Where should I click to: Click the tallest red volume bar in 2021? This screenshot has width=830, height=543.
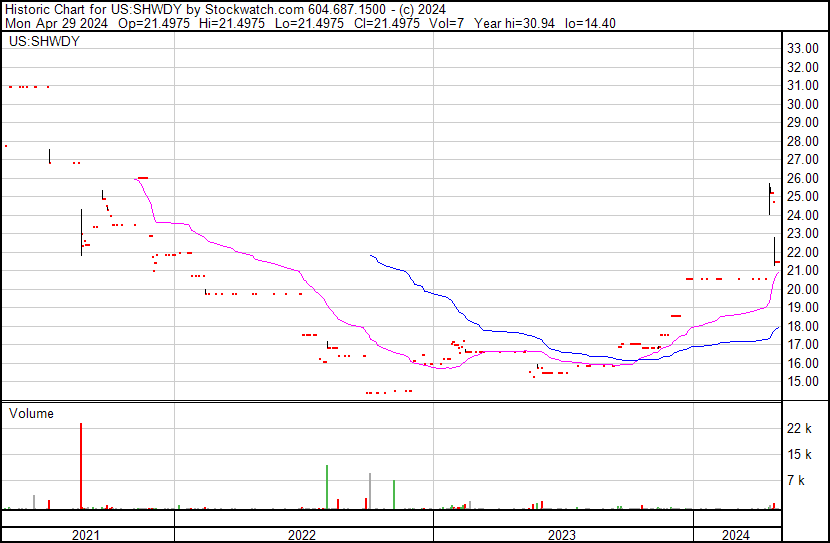pyautogui.click(x=81, y=466)
